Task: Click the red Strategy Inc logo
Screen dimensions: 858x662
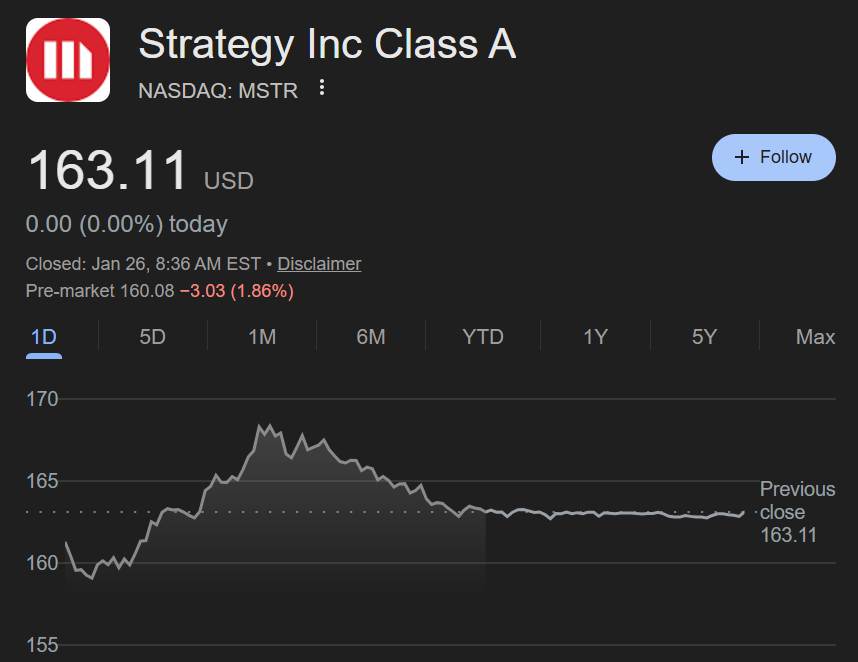Action: (x=68, y=59)
